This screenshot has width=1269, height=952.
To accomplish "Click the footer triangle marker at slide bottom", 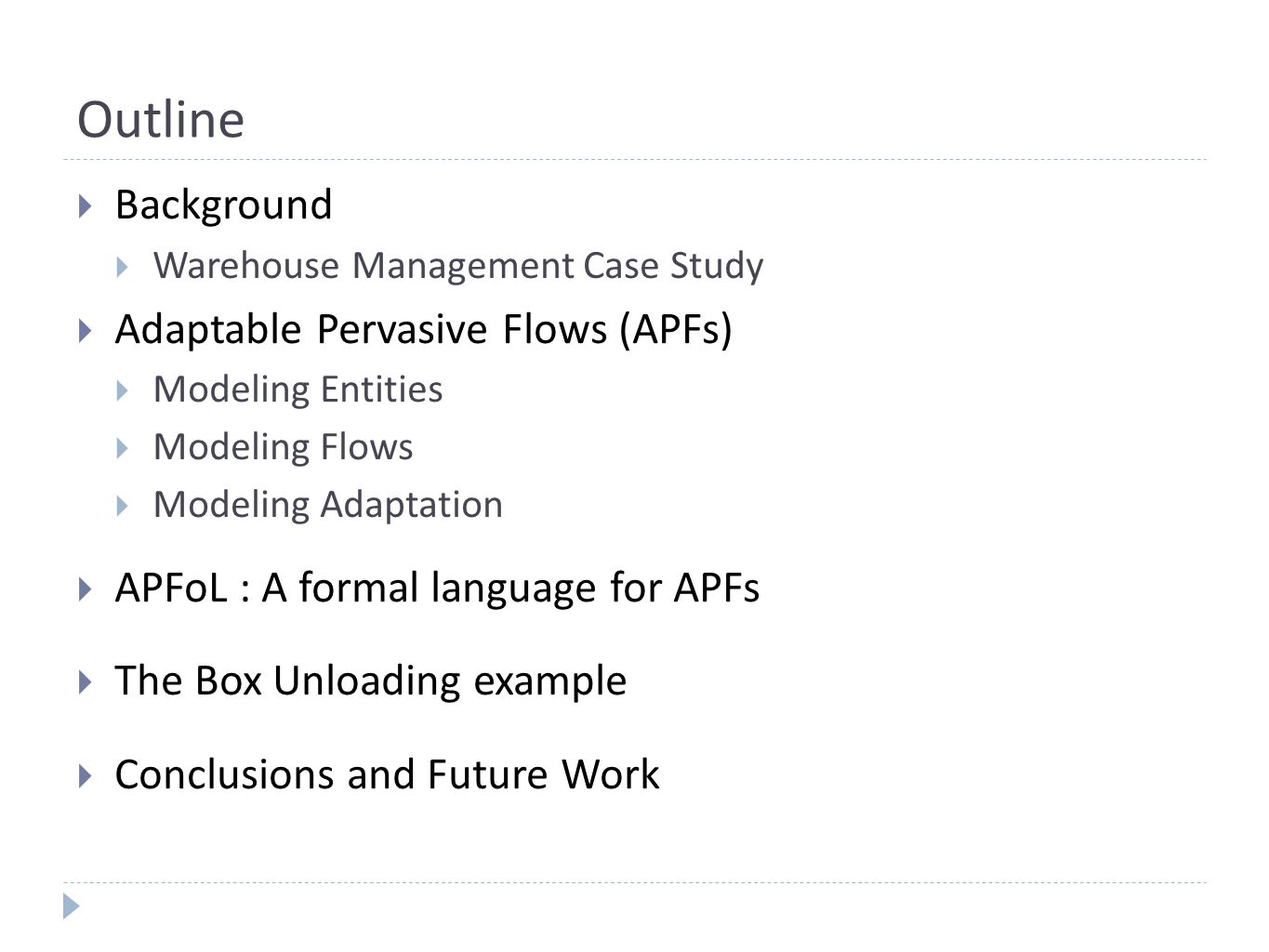I will coord(72,906).
